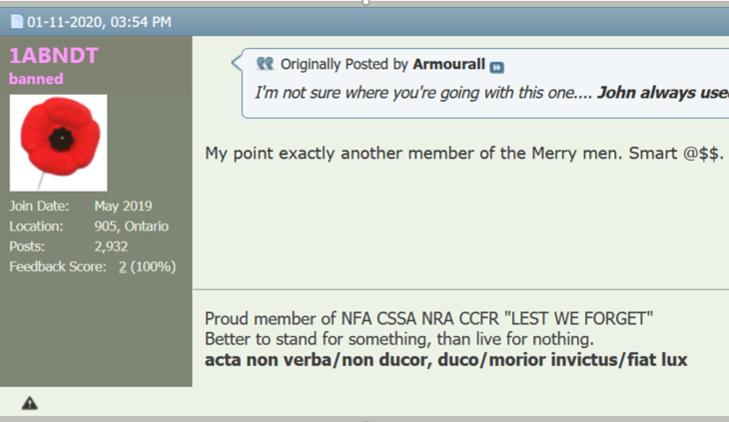Click the Posts count "2,932"
Image resolution: width=729 pixels, height=422 pixels.
[x=111, y=247]
